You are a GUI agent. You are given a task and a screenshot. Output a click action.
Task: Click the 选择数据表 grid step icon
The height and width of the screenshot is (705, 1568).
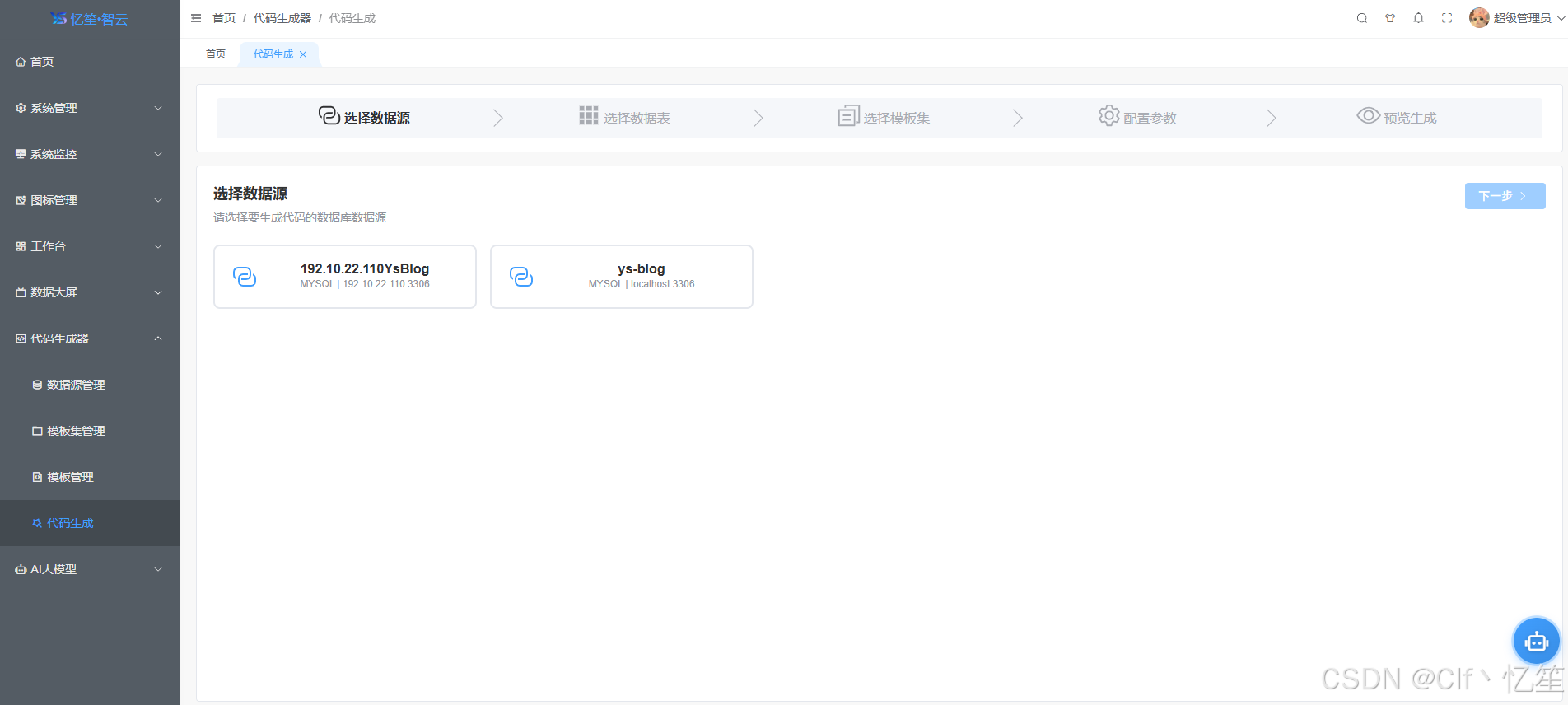pyautogui.click(x=589, y=115)
